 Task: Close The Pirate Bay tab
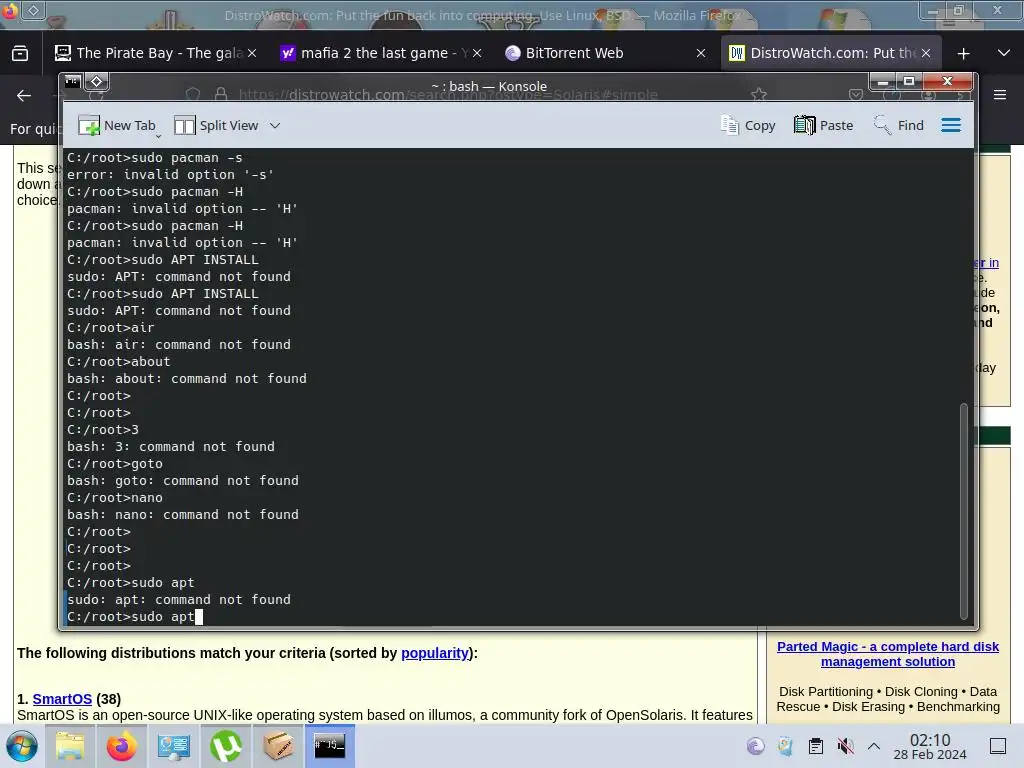tap(252, 53)
